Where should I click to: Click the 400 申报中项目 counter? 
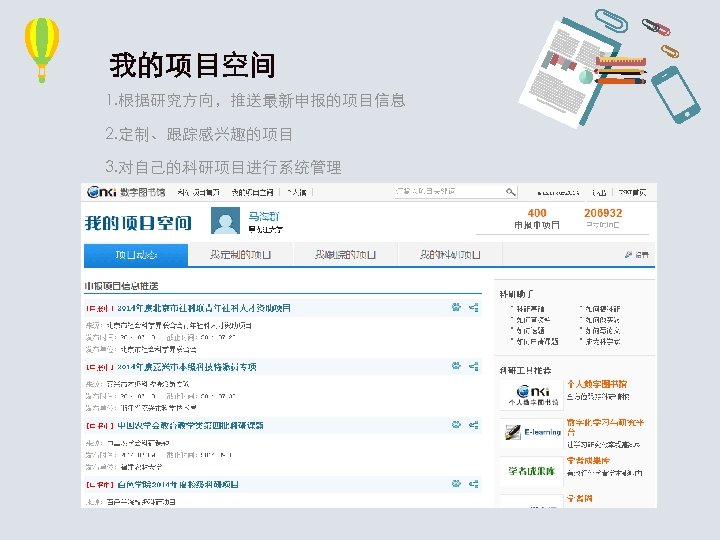[537, 219]
